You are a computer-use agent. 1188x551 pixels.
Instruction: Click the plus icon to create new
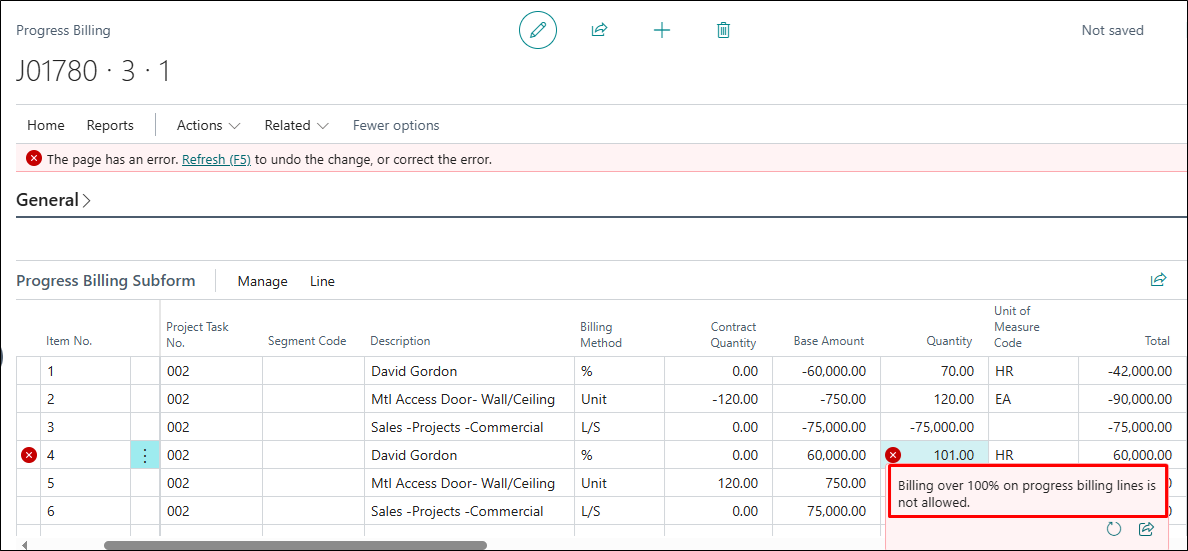click(x=661, y=30)
